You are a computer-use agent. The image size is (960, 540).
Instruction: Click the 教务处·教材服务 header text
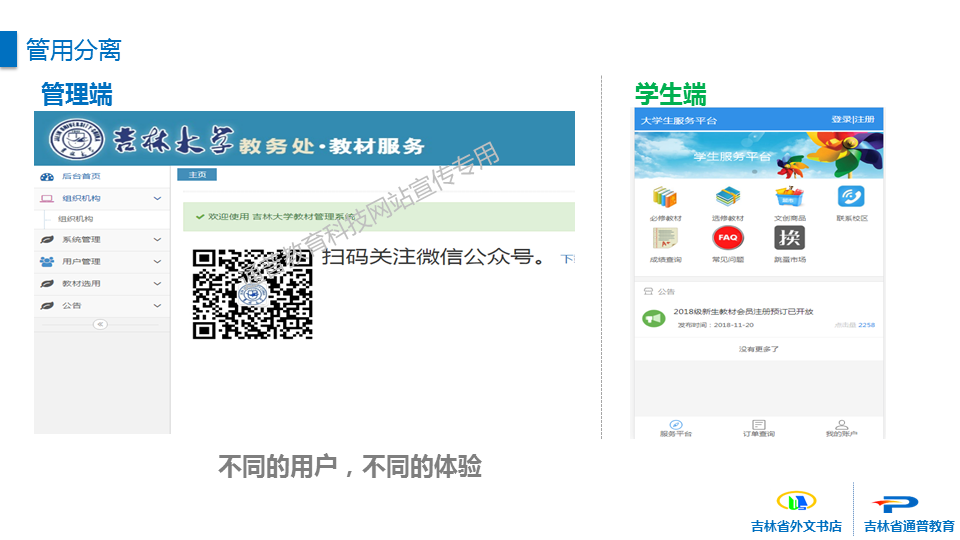[x=331, y=146]
